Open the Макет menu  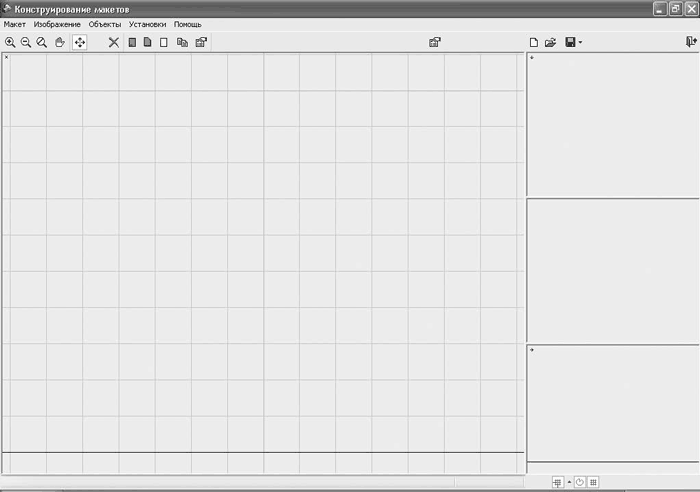click(x=14, y=25)
